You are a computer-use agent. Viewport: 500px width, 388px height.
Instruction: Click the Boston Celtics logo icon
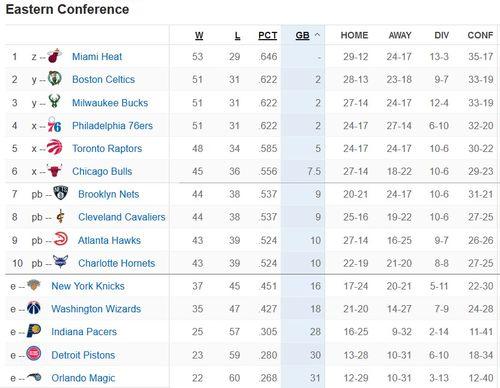(x=55, y=78)
